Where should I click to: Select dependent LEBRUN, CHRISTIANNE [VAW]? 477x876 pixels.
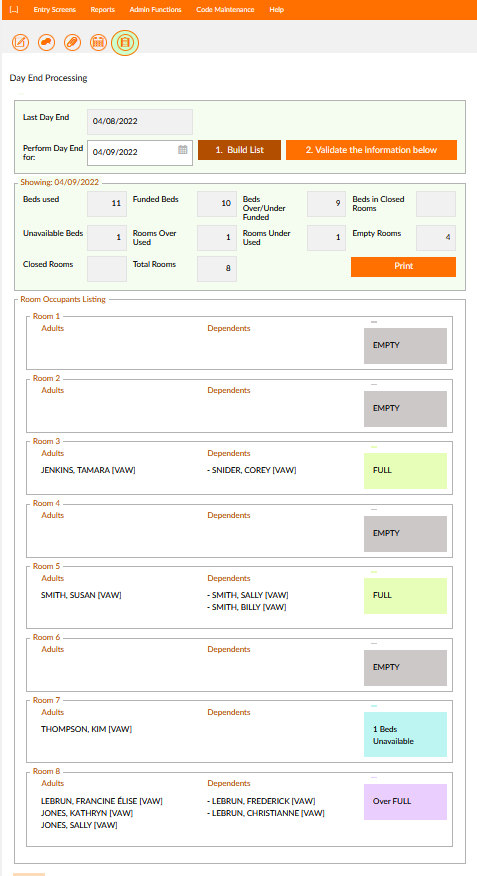(265, 813)
